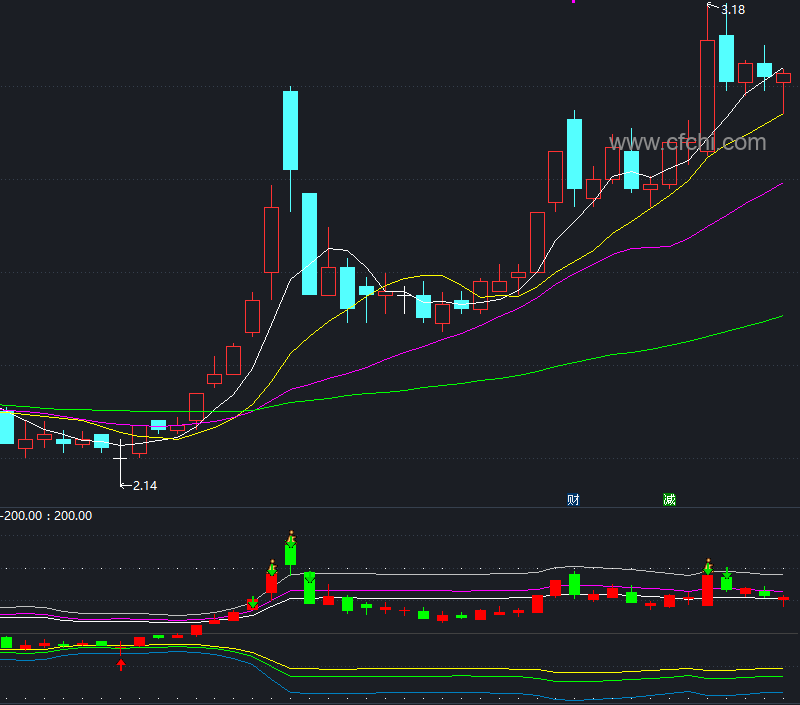Click the highest sell-signal figure icon in the indicator panel

[x=291, y=538]
